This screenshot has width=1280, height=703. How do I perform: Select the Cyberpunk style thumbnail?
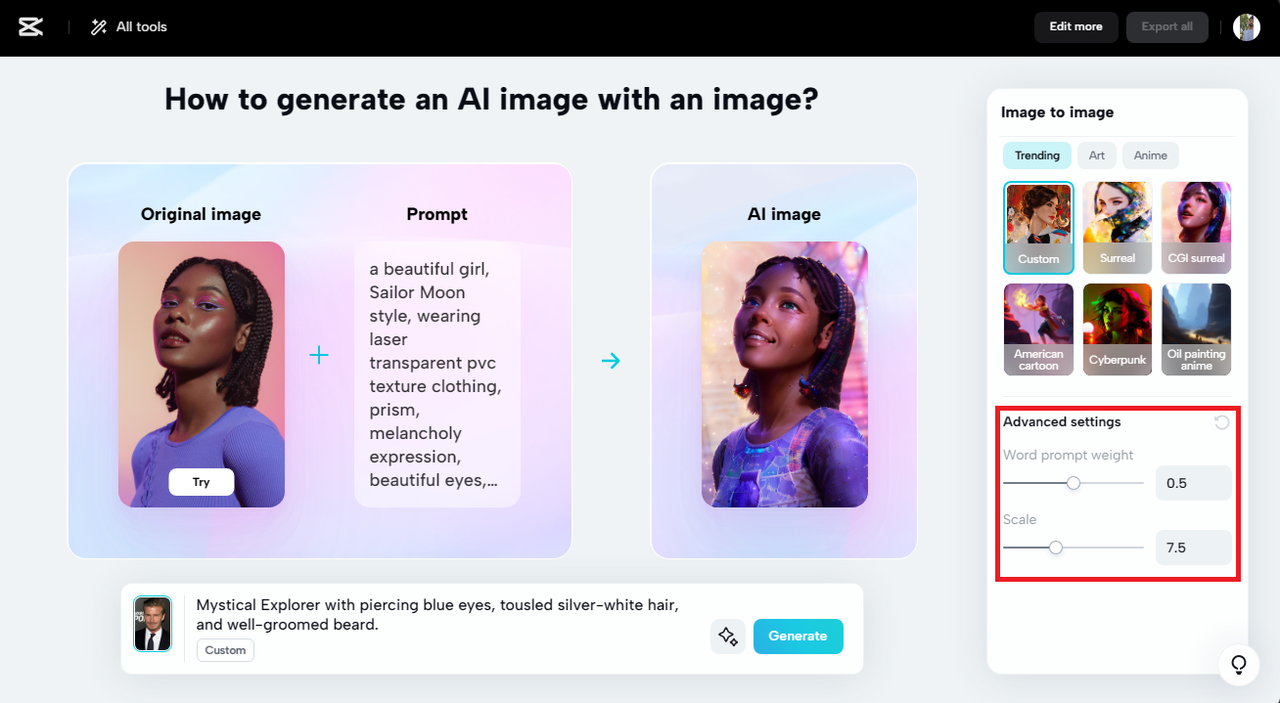click(1117, 329)
